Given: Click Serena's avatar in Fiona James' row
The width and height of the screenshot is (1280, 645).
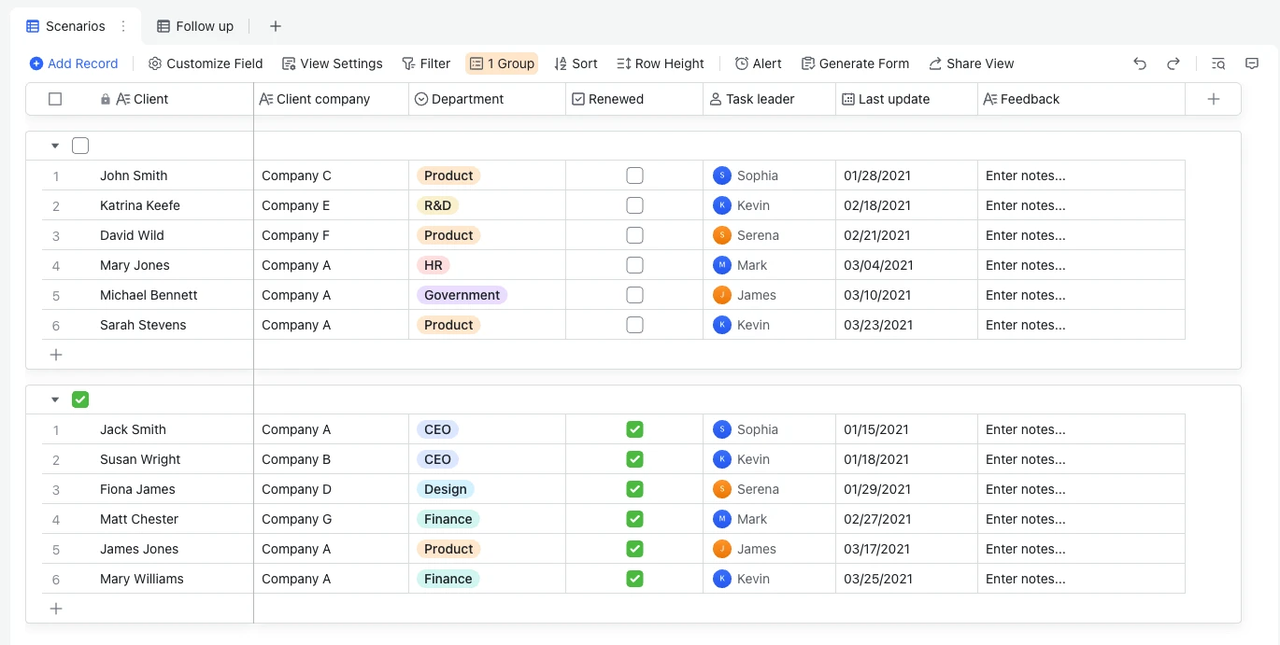Looking at the screenshot, I should pyautogui.click(x=722, y=489).
